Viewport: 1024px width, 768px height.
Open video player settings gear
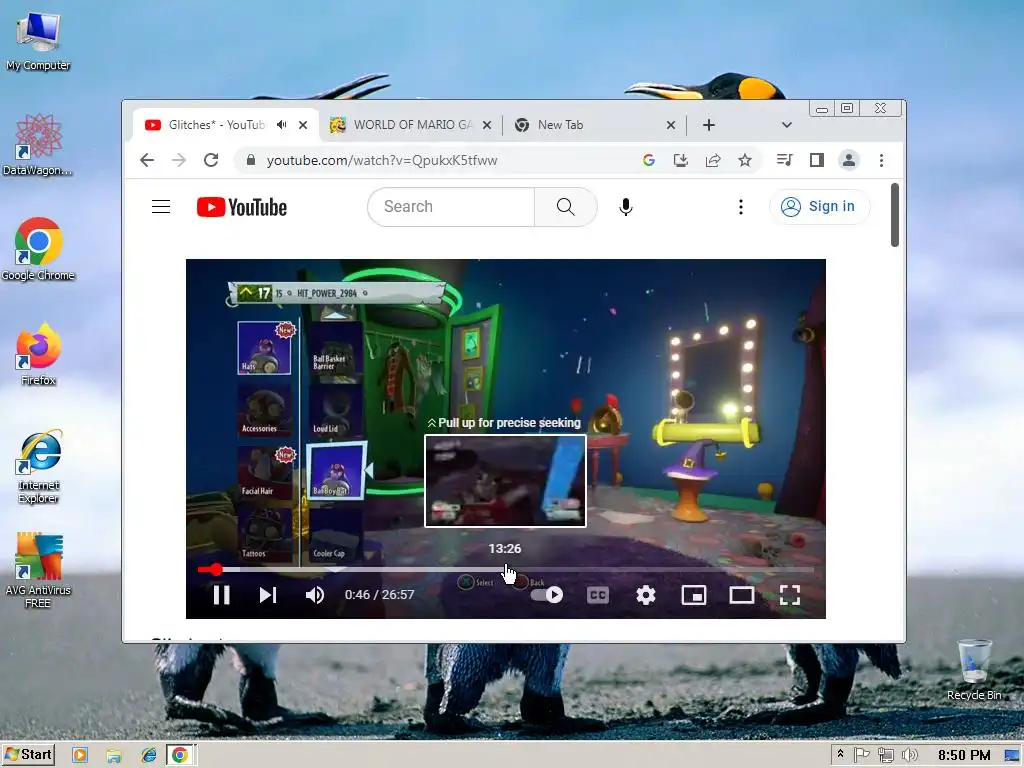click(x=646, y=595)
